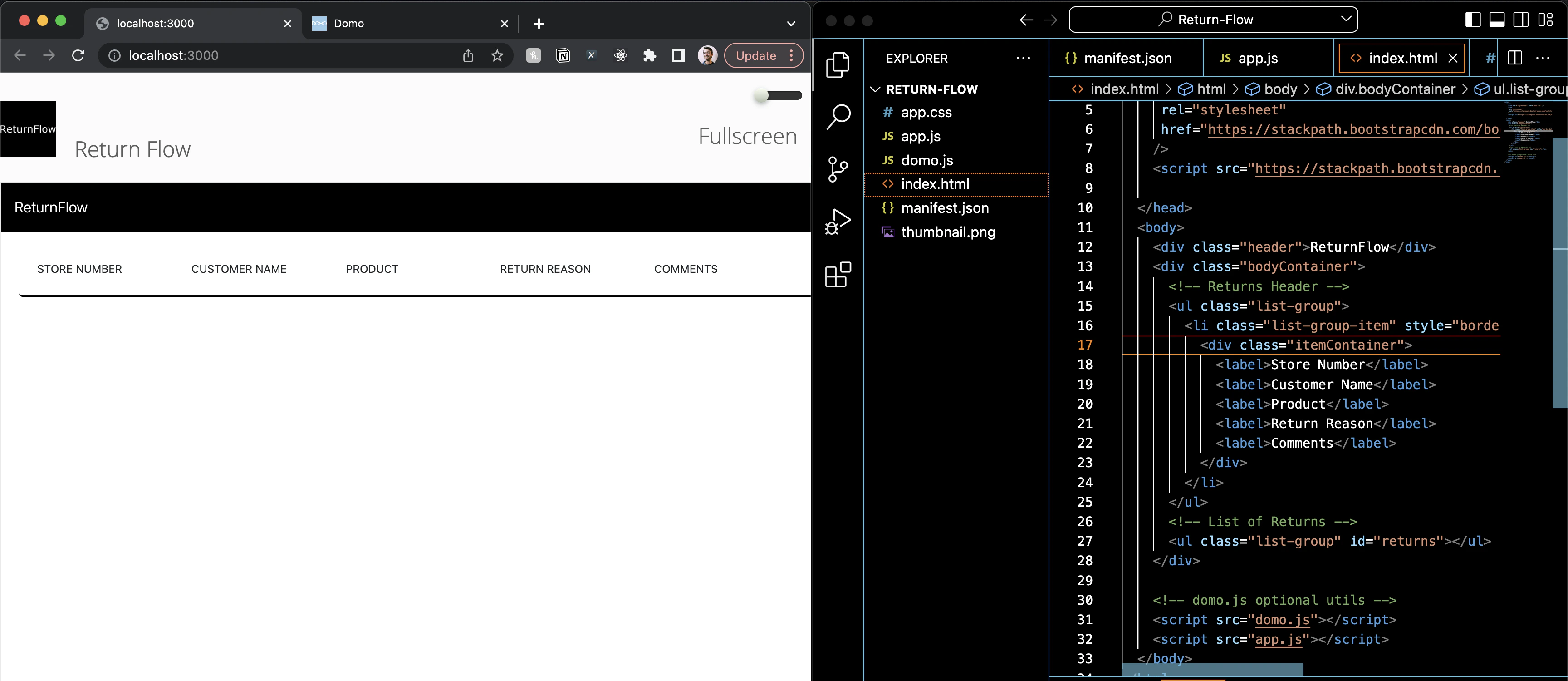Viewport: 1568px width, 681px height.
Task: Open the Run and Debug panel
Action: [838, 221]
